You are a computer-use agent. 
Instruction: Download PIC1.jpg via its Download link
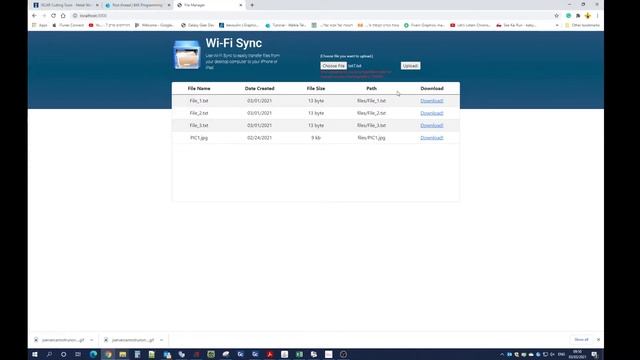432,138
